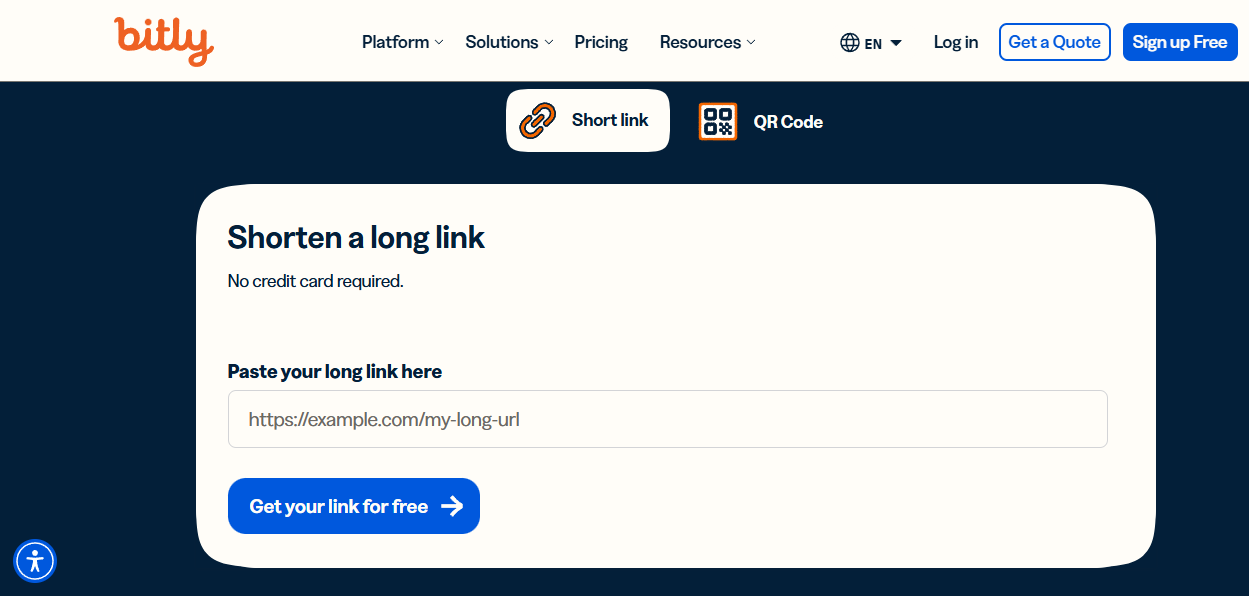Open the Platform menu

402,42
